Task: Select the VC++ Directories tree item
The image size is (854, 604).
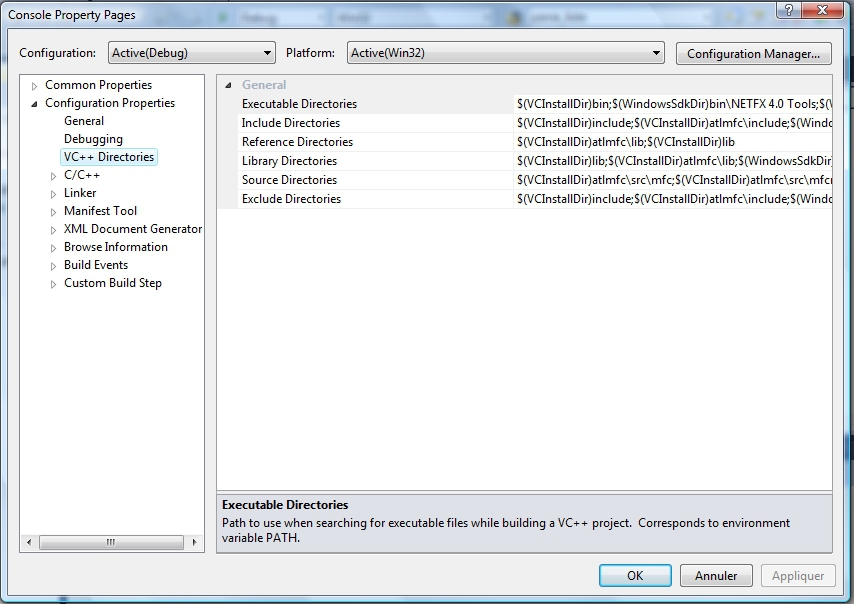Action: click(x=108, y=157)
